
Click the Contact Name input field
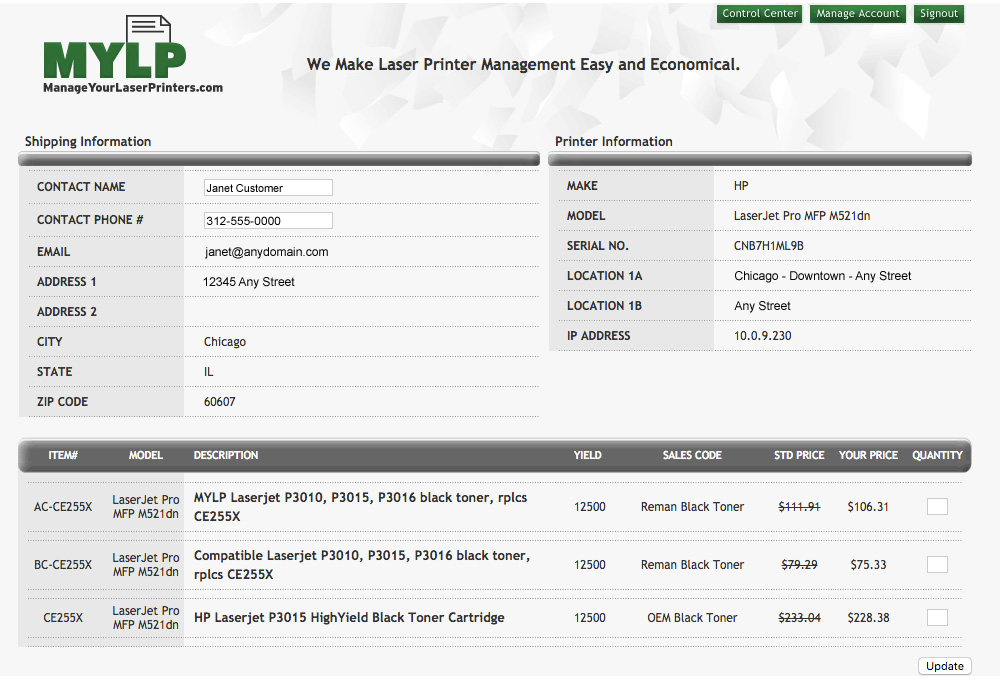[x=268, y=188]
